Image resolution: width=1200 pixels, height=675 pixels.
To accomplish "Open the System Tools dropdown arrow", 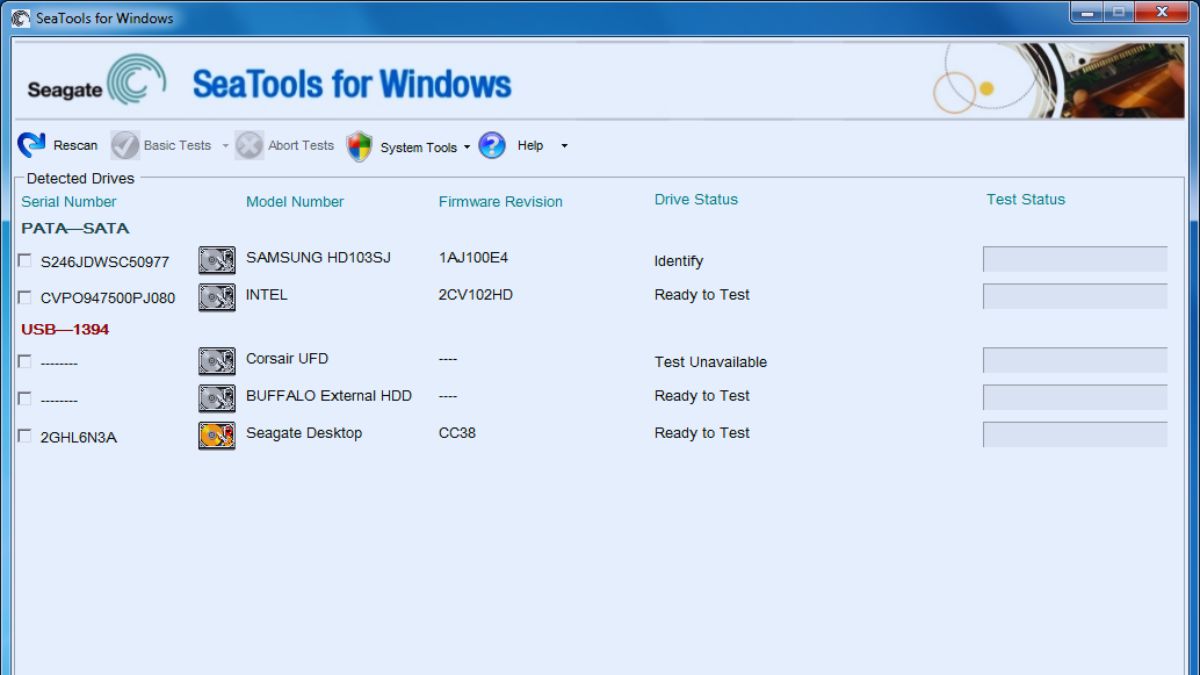I will pos(466,147).
